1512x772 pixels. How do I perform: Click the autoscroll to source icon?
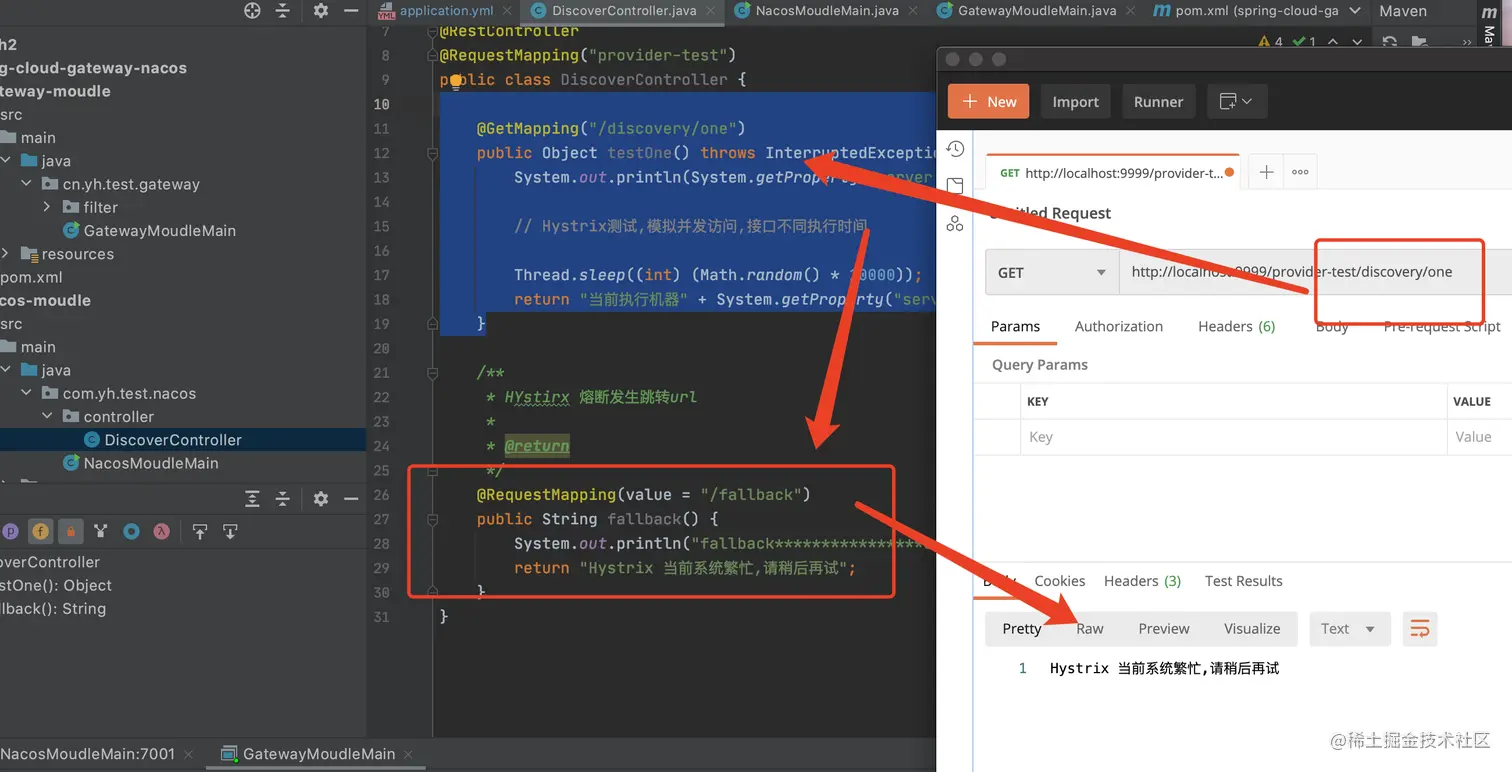tap(200, 532)
